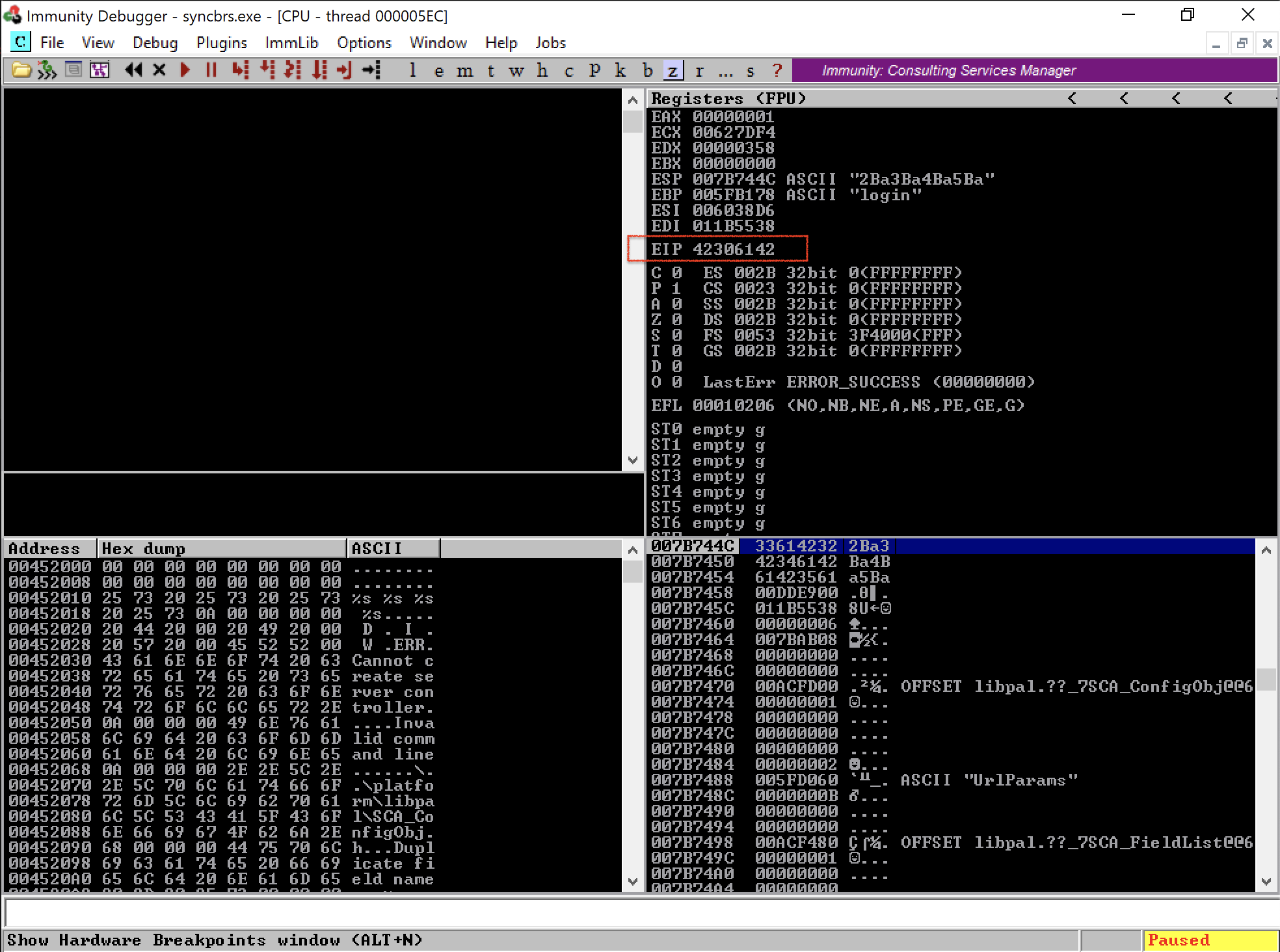Show Memory map via 'm' button

(464, 70)
